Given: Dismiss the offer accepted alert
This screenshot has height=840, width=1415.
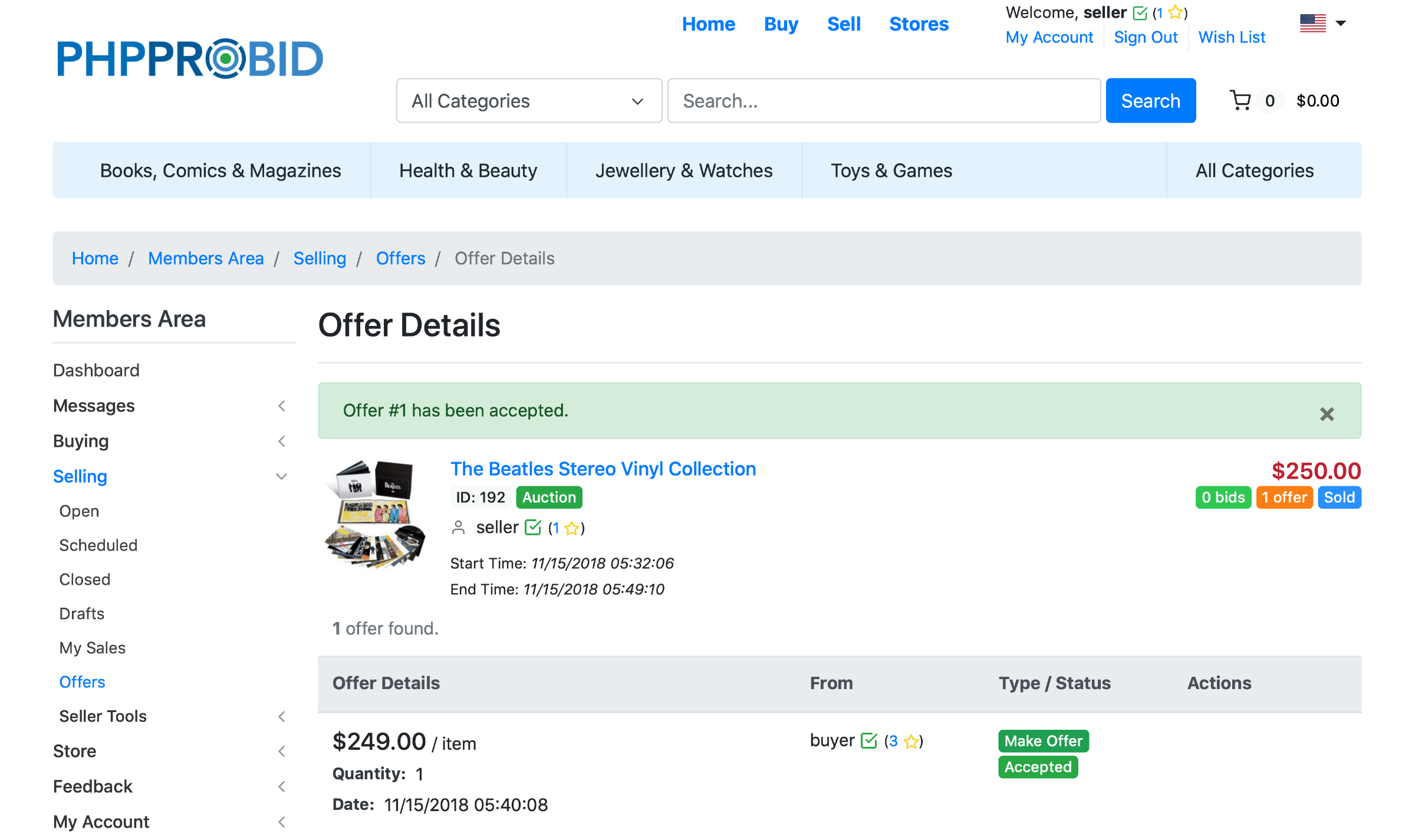Looking at the screenshot, I should (1327, 414).
